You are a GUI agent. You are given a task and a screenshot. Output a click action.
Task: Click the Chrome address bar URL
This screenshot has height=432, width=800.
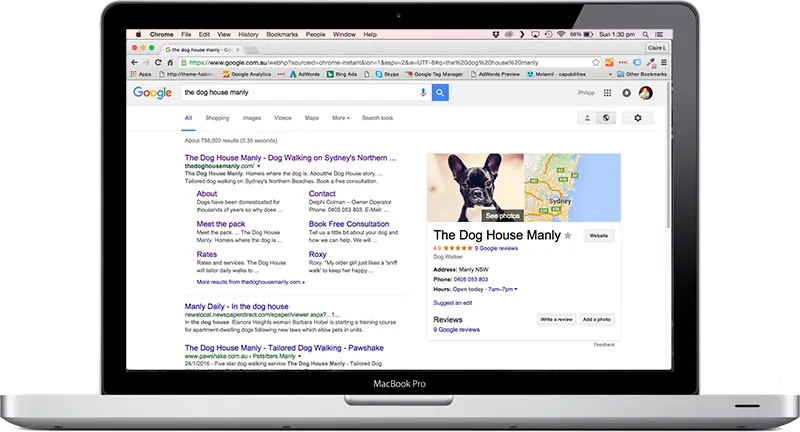click(364, 62)
